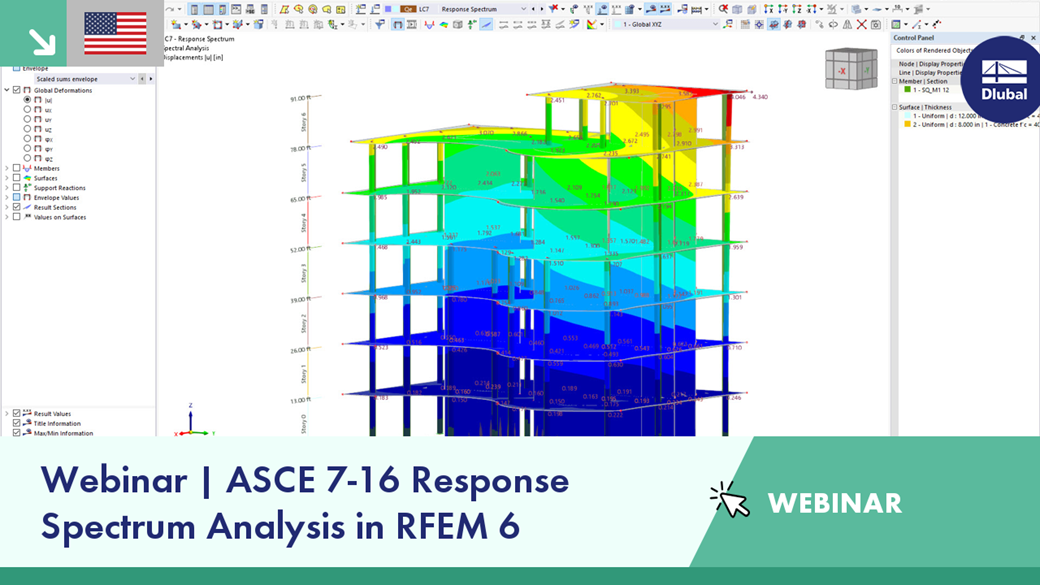Click the view in Z direction axis icon

click(x=797, y=9)
